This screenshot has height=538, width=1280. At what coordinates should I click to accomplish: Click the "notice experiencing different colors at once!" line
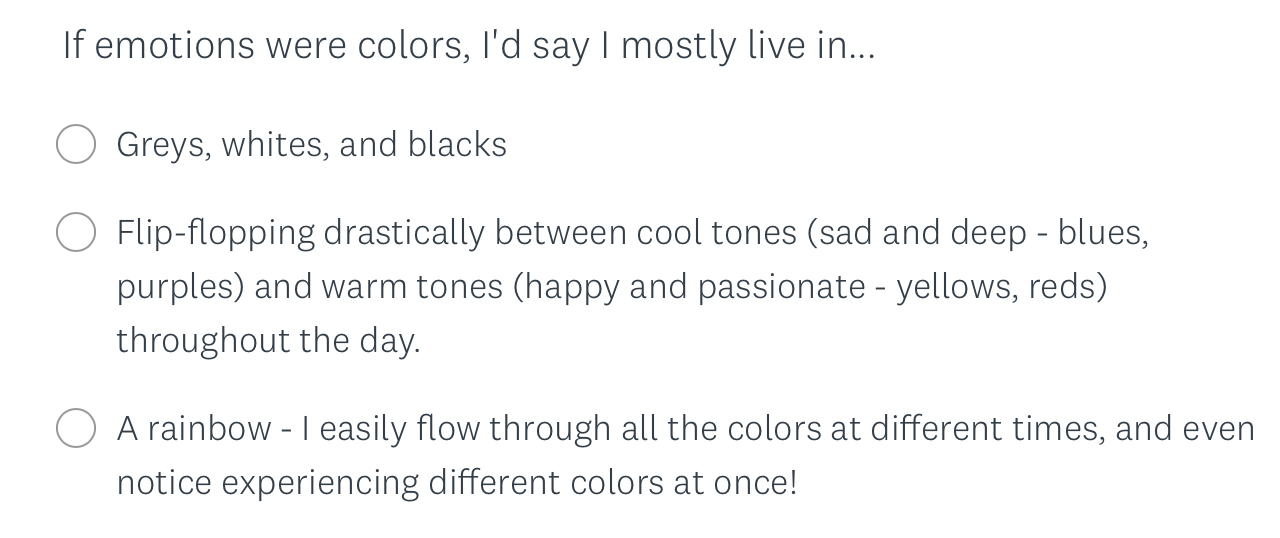(x=457, y=483)
